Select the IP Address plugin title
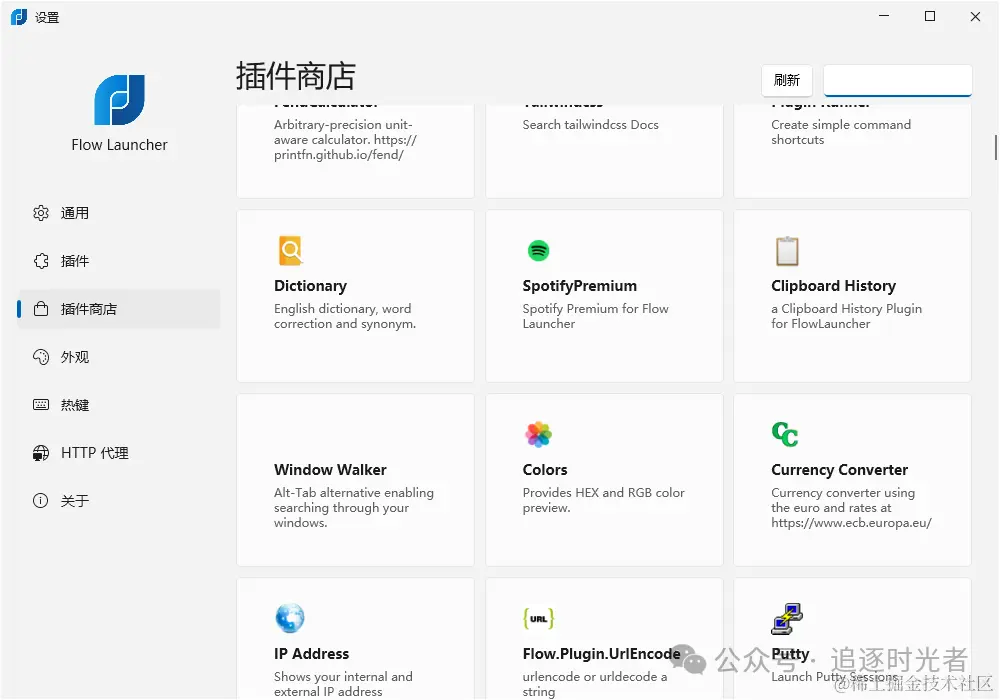1000x700 pixels. click(x=311, y=653)
